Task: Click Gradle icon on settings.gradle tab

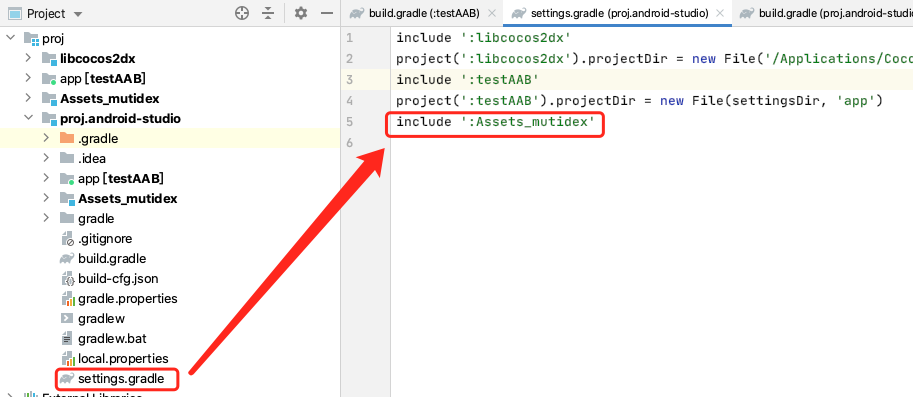Action: click(x=519, y=13)
